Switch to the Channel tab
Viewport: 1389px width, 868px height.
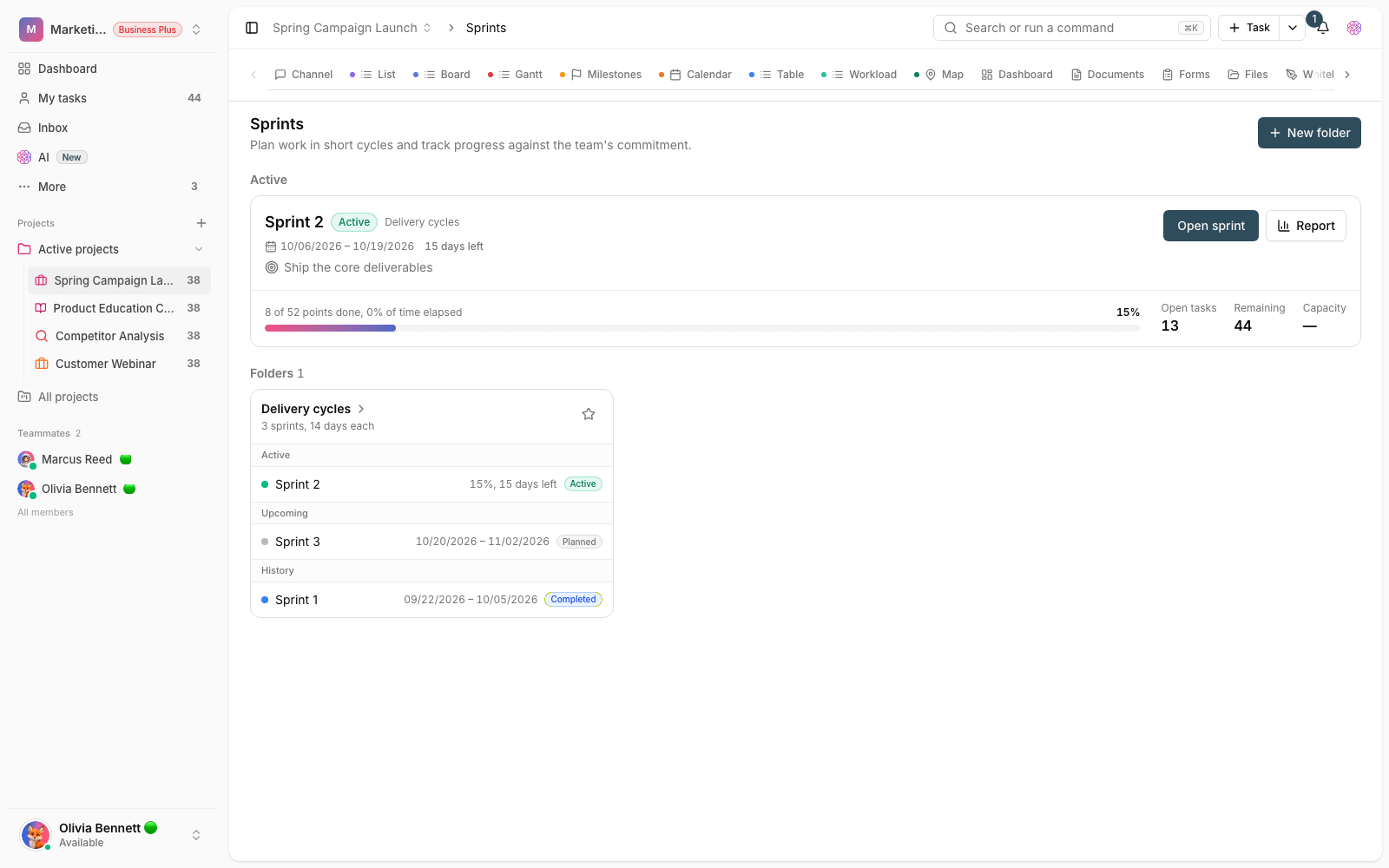tap(304, 75)
